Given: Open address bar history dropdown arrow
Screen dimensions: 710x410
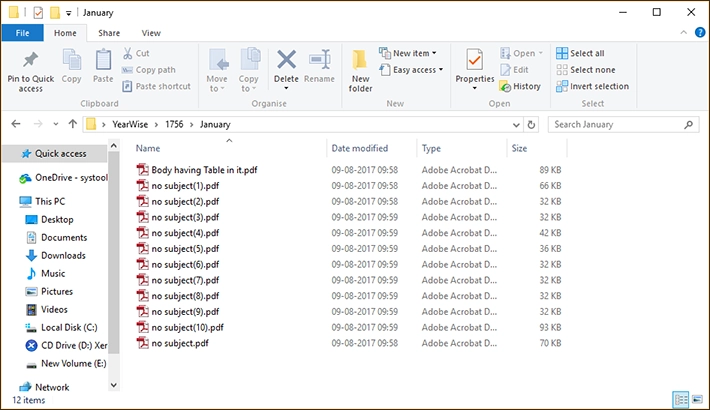Looking at the screenshot, I should click(516, 125).
